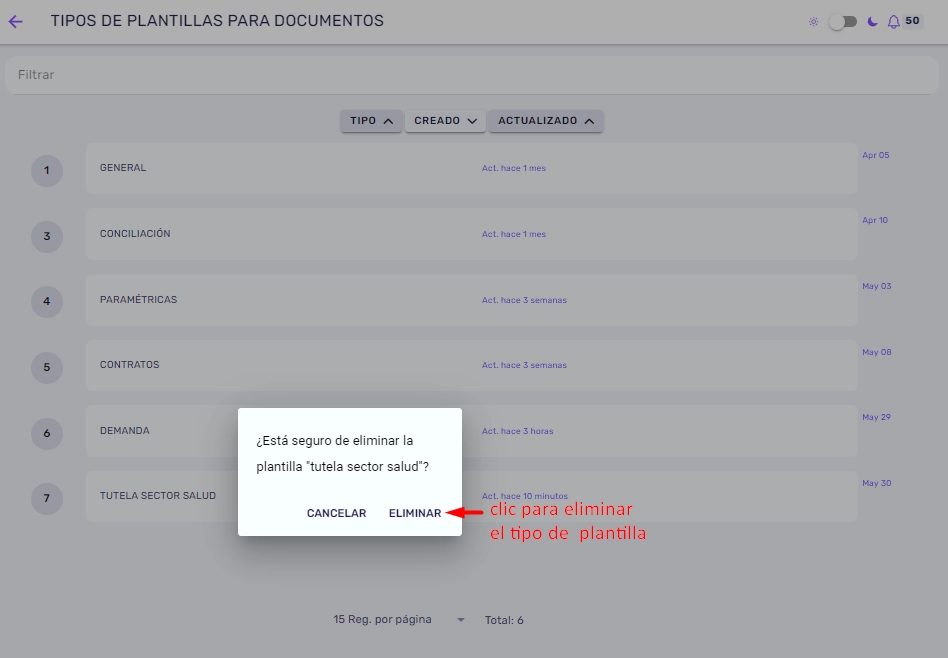Click the number 1 circle badge
Viewport: 948px width, 658px height.
[x=47, y=171]
